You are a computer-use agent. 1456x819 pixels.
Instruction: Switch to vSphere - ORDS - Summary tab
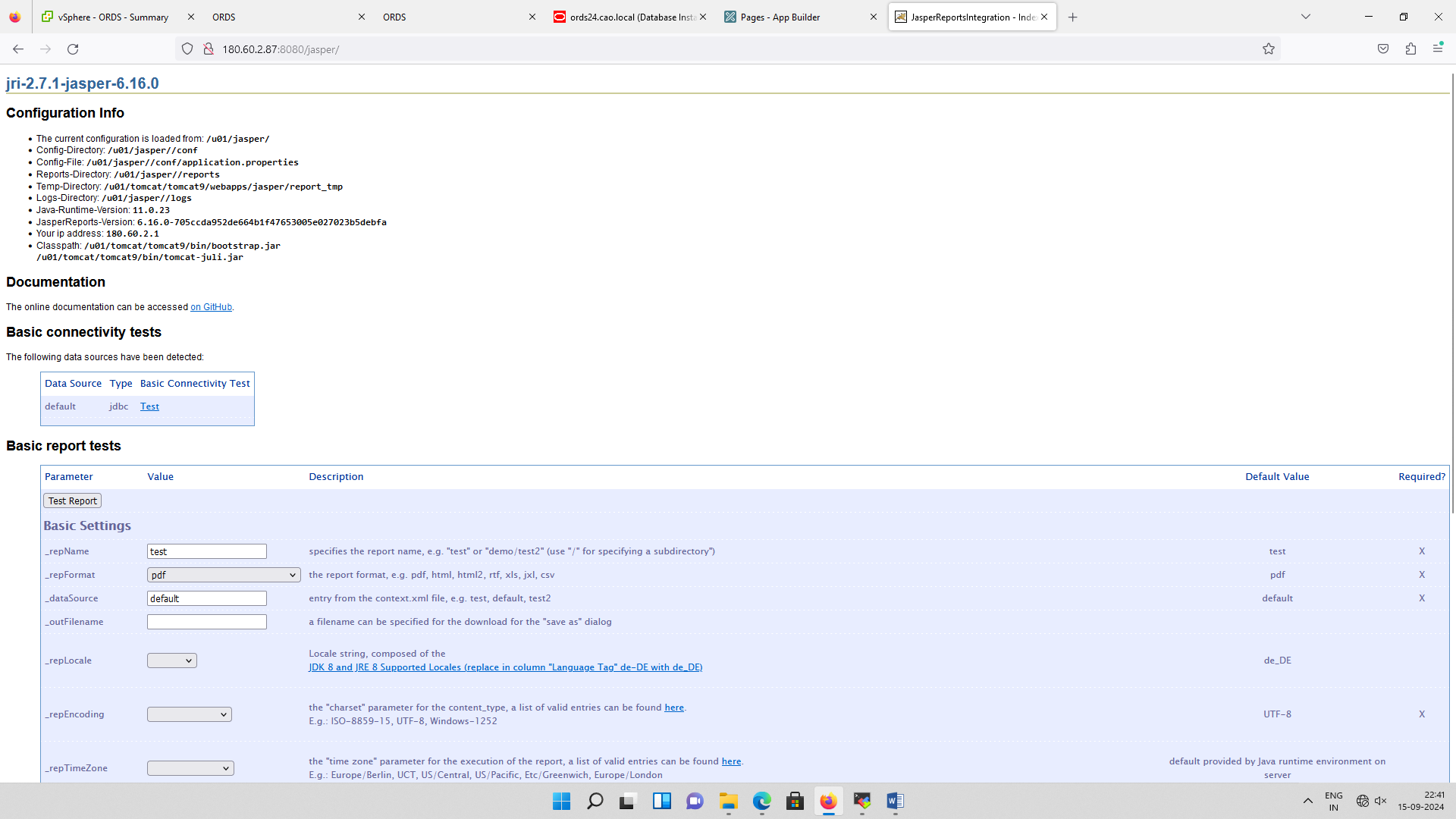coord(113,17)
